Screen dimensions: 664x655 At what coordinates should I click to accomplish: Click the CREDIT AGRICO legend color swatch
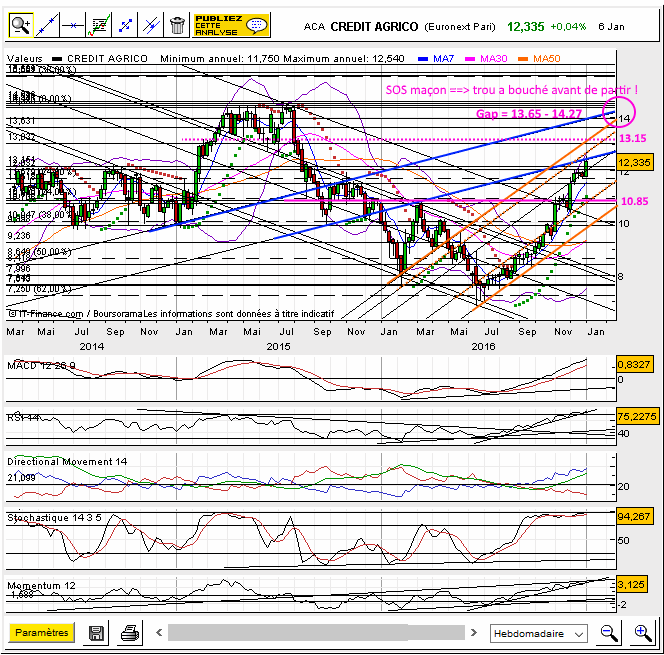pyautogui.click(x=57, y=59)
